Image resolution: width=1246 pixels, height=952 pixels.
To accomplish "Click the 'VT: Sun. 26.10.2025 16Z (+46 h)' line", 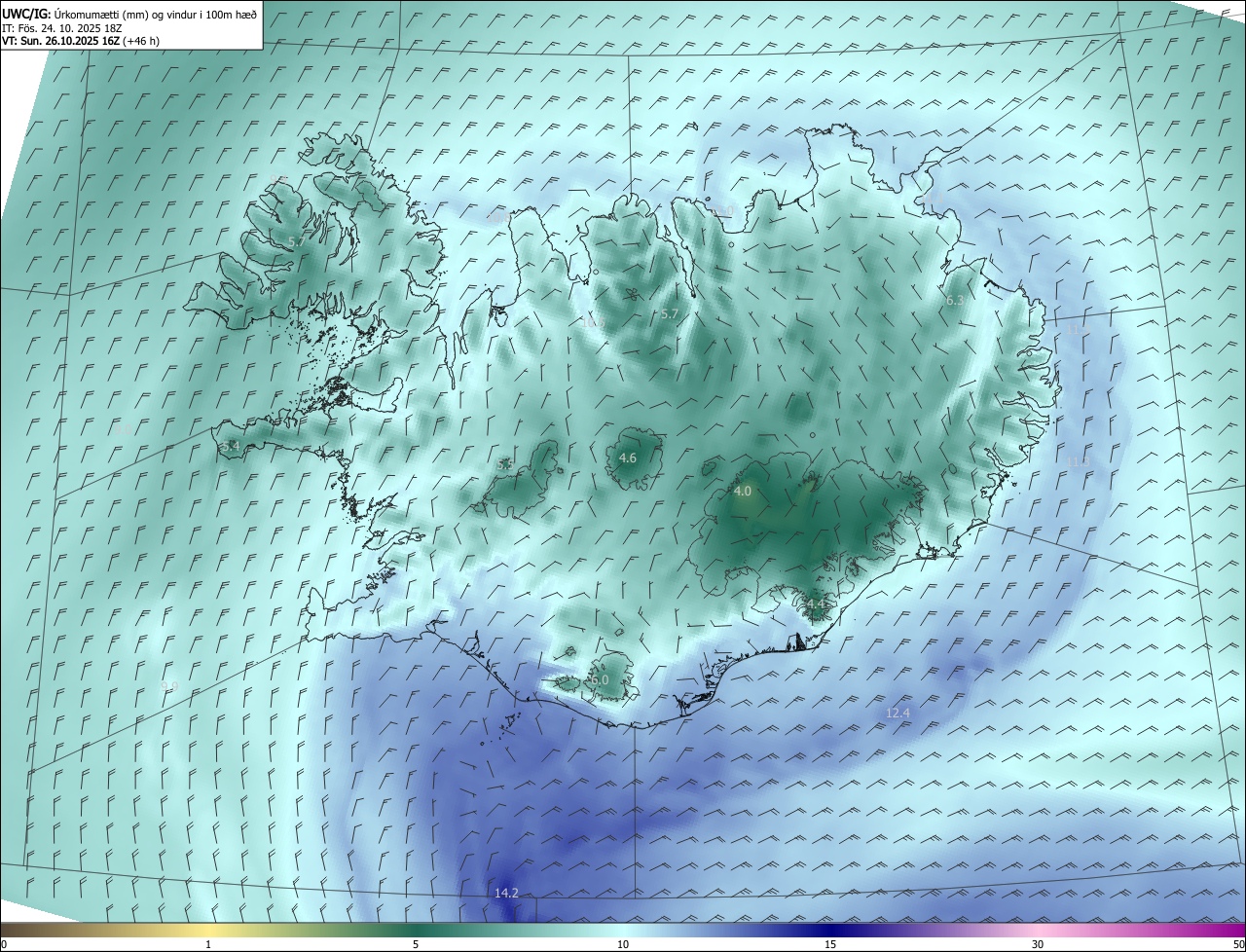I will [81, 41].
